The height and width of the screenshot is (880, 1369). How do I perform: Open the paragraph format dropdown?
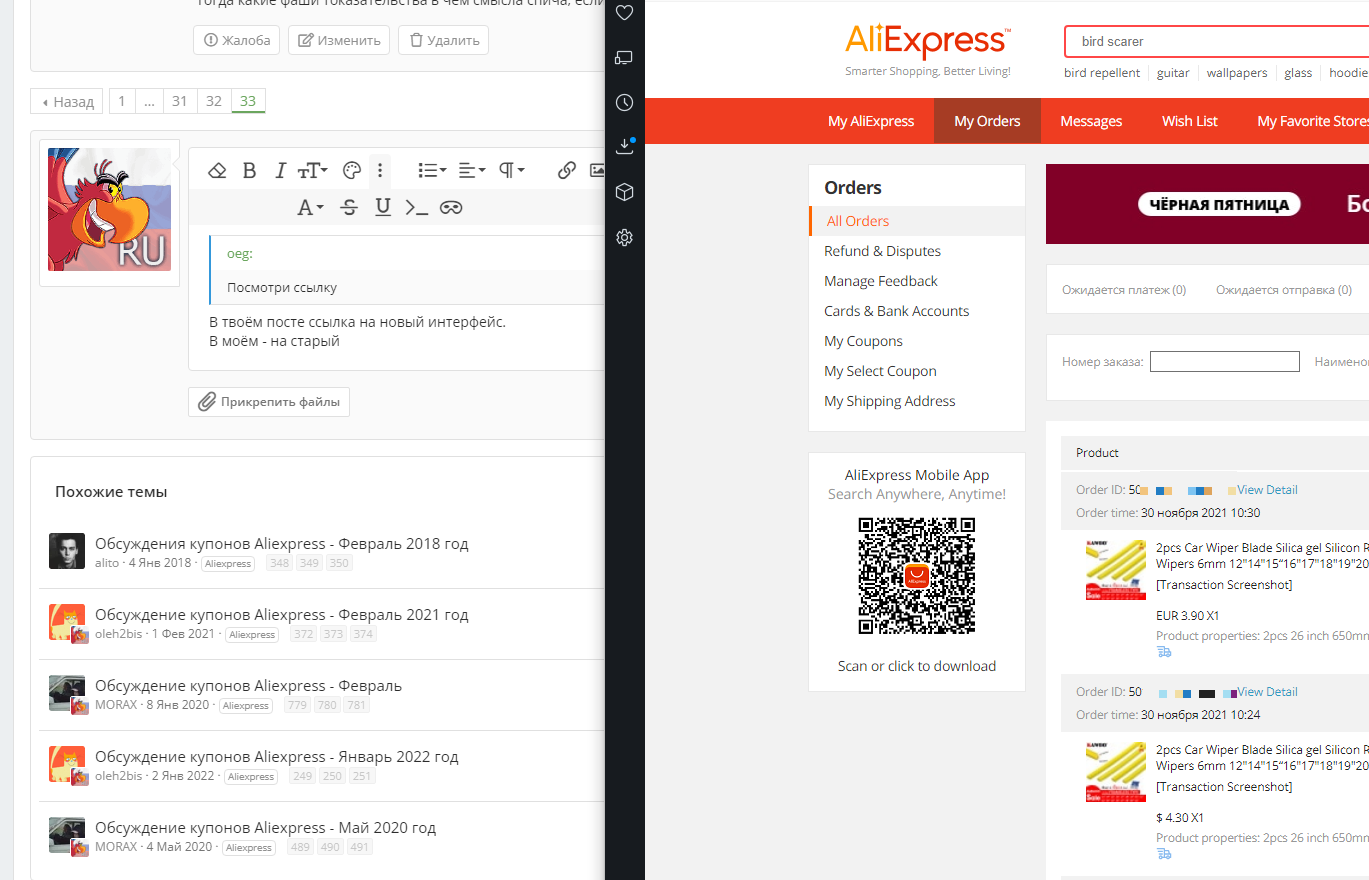[x=512, y=170]
